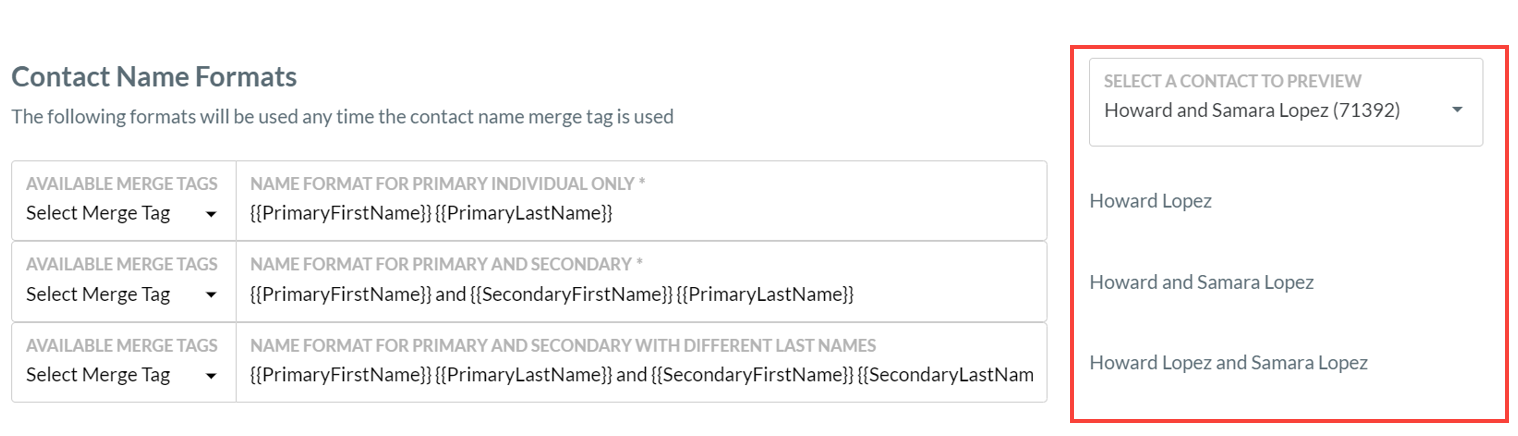The image size is (1518, 436).
Task: Click the first row's Available Merge Tags label
Action: [121, 184]
